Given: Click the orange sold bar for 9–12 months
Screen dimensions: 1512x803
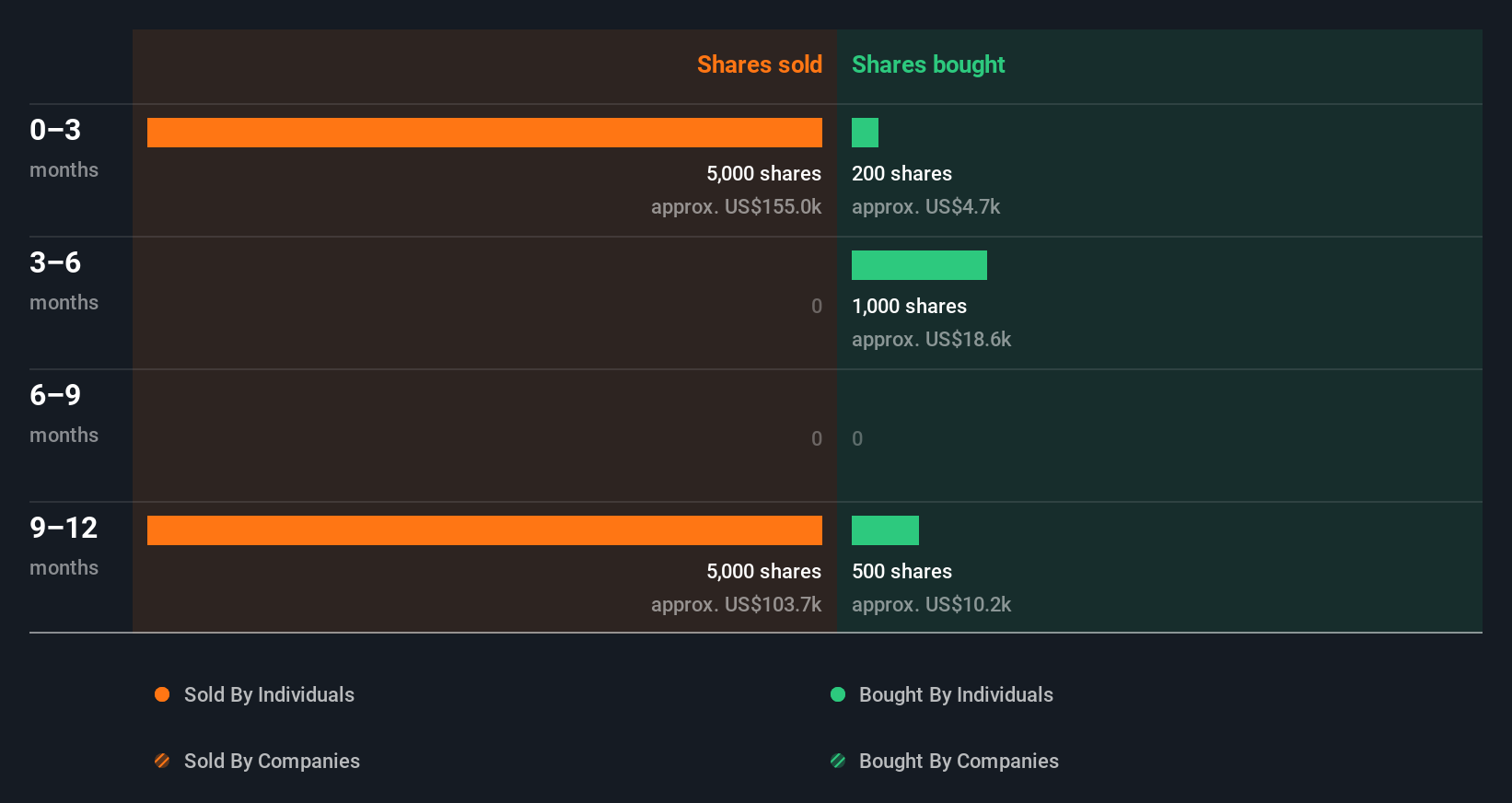Looking at the screenshot, I should [x=484, y=530].
